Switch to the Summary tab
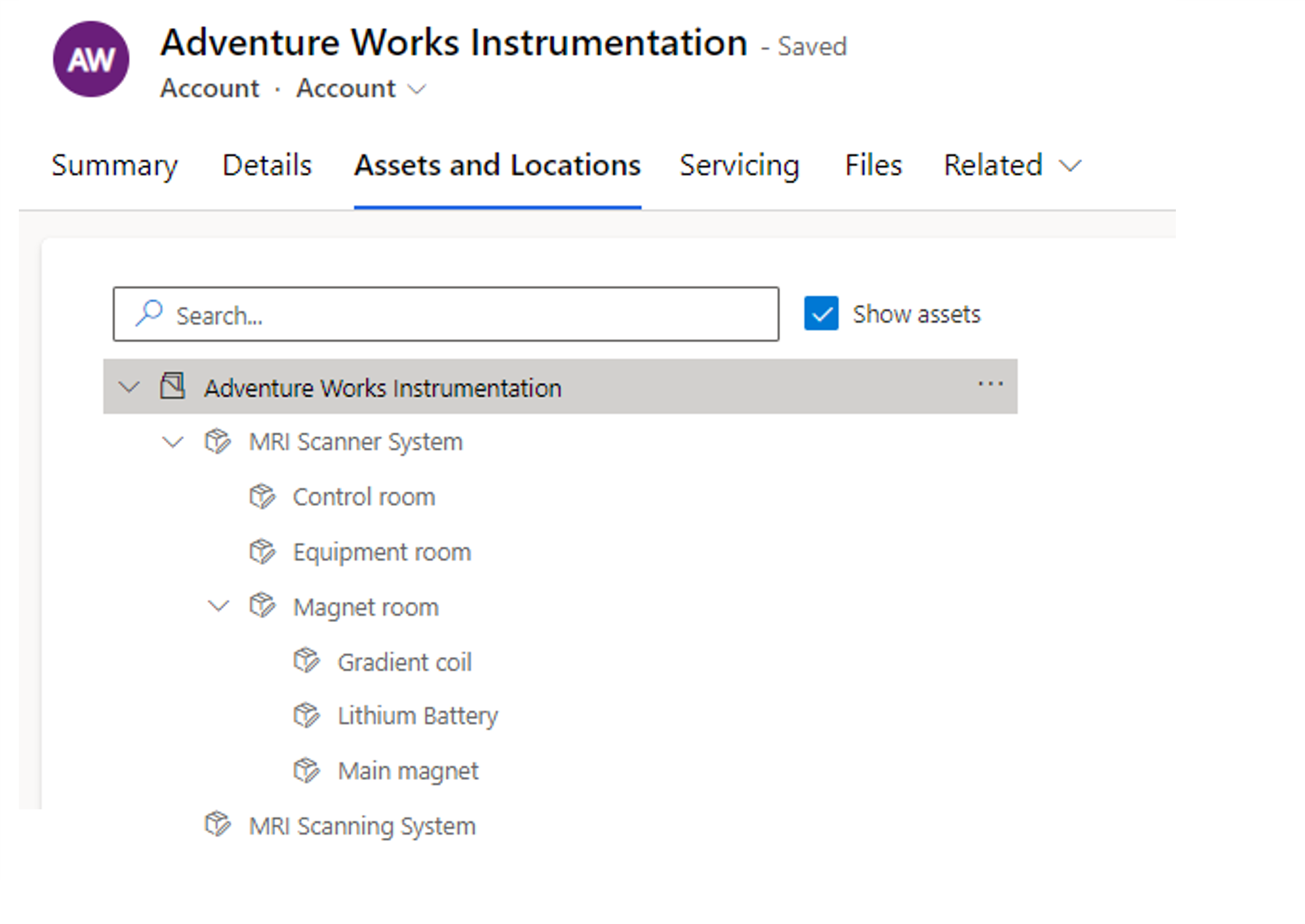 click(114, 166)
